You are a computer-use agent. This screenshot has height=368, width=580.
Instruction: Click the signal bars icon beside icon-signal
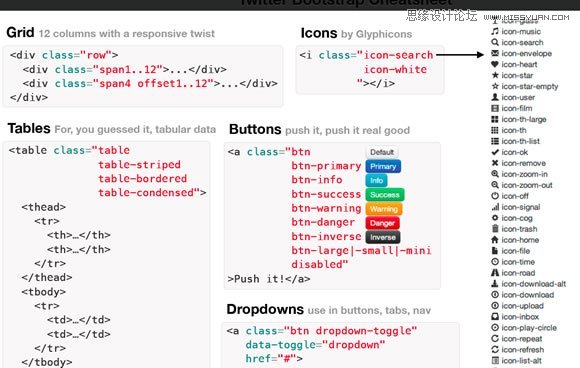click(x=495, y=207)
